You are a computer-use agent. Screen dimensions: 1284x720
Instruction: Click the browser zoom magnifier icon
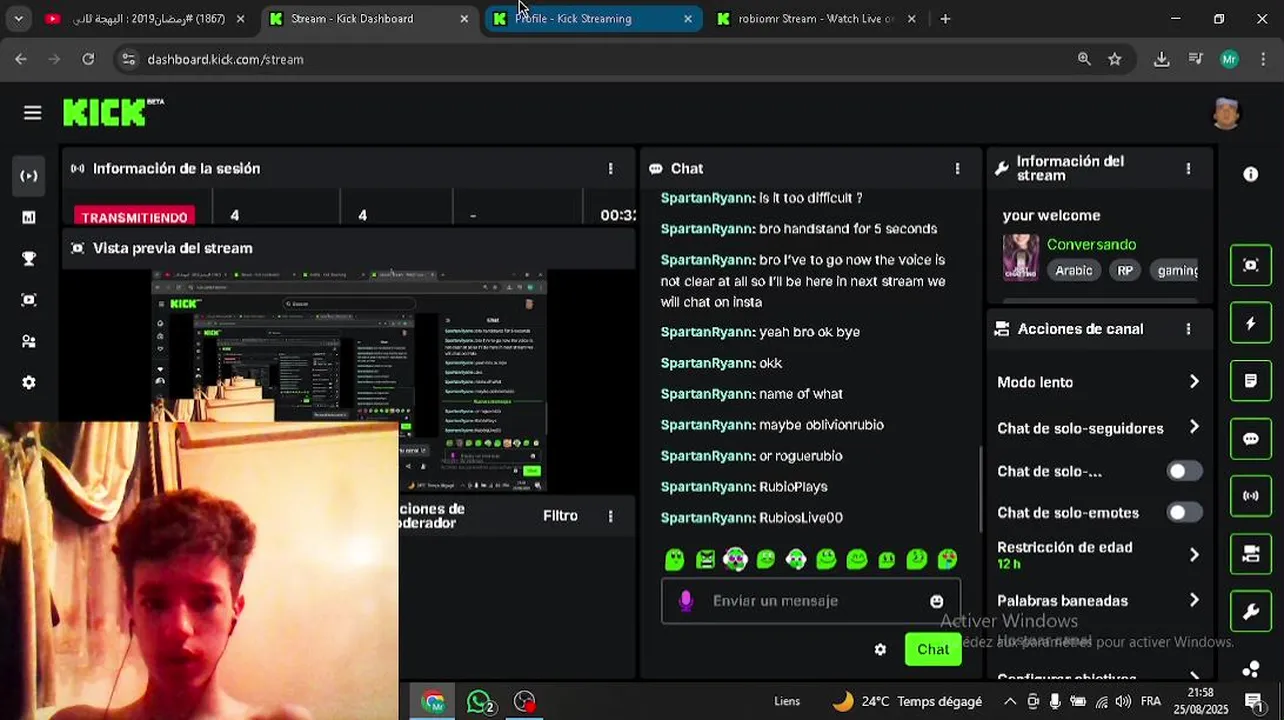pos(1084,59)
